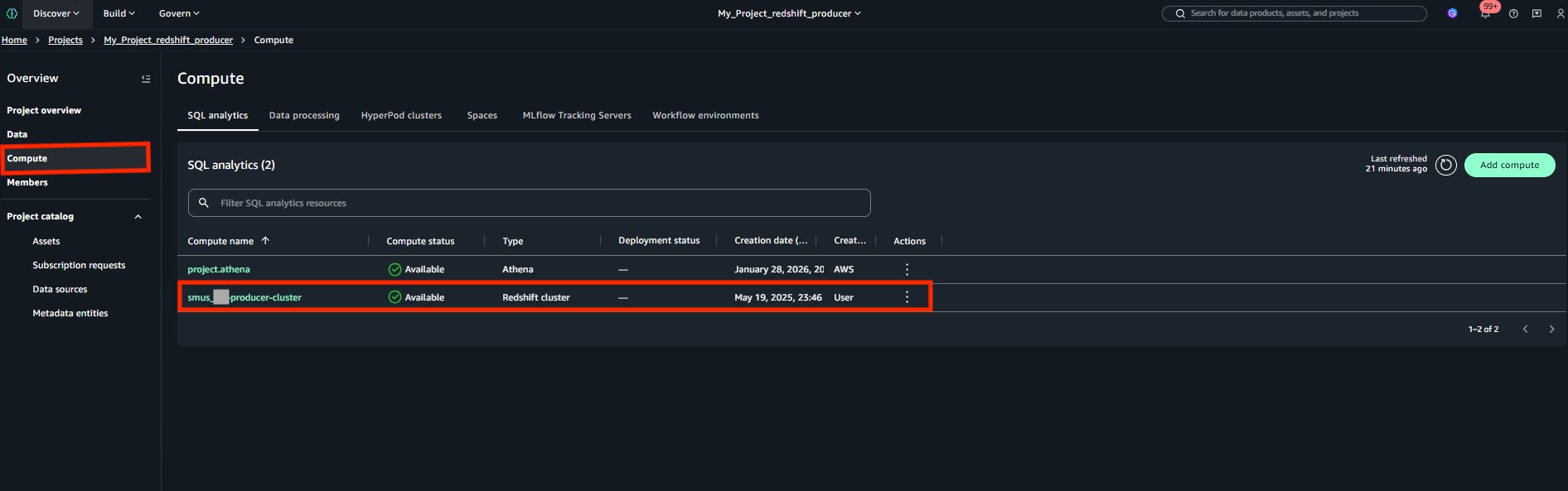Open the help question mark icon
Screen dimensions: 1568x491
tap(1513, 13)
